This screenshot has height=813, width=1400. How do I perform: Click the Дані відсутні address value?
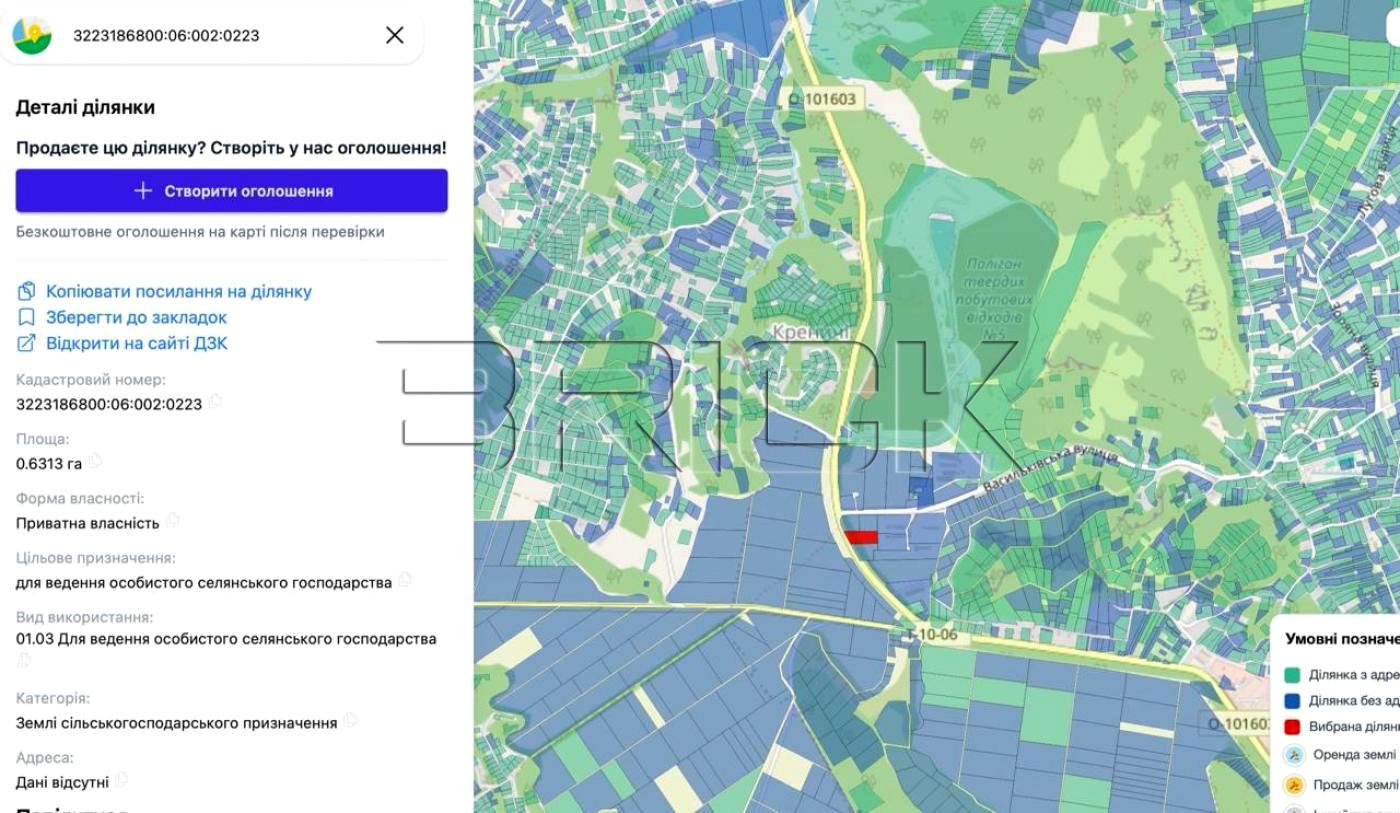tap(62, 782)
